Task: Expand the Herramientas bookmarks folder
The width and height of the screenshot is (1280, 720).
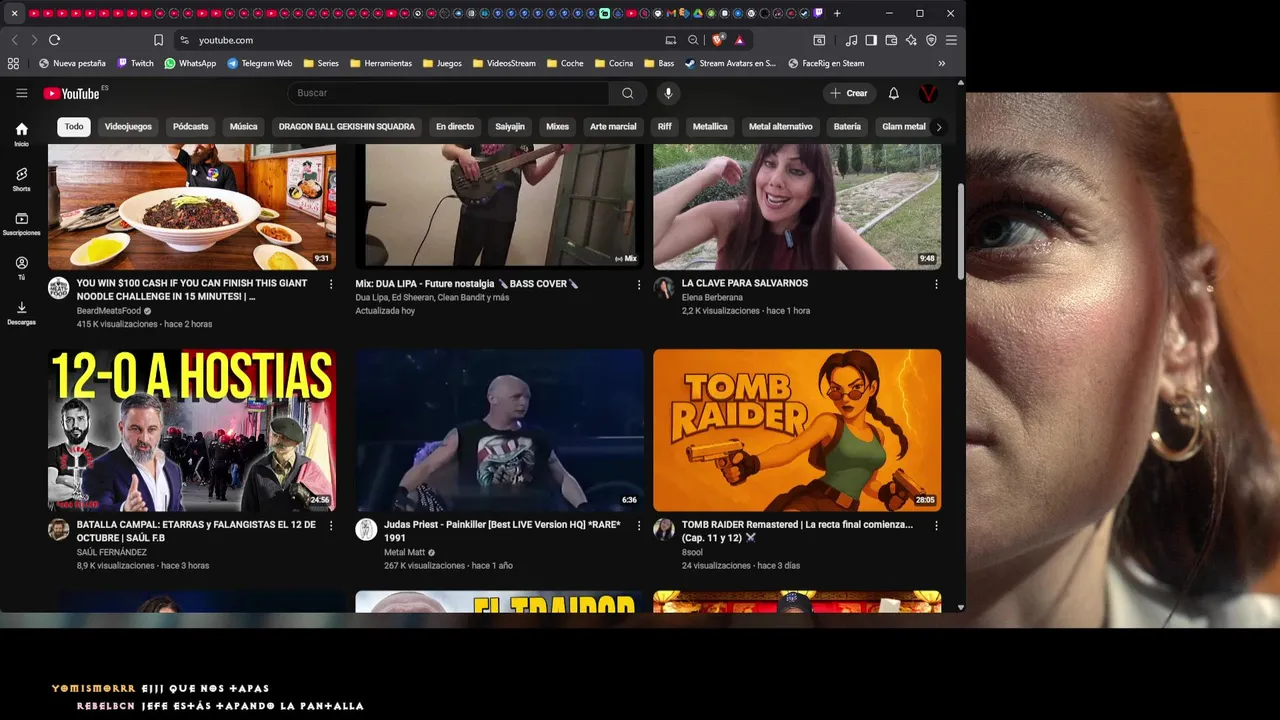Action: click(x=381, y=63)
